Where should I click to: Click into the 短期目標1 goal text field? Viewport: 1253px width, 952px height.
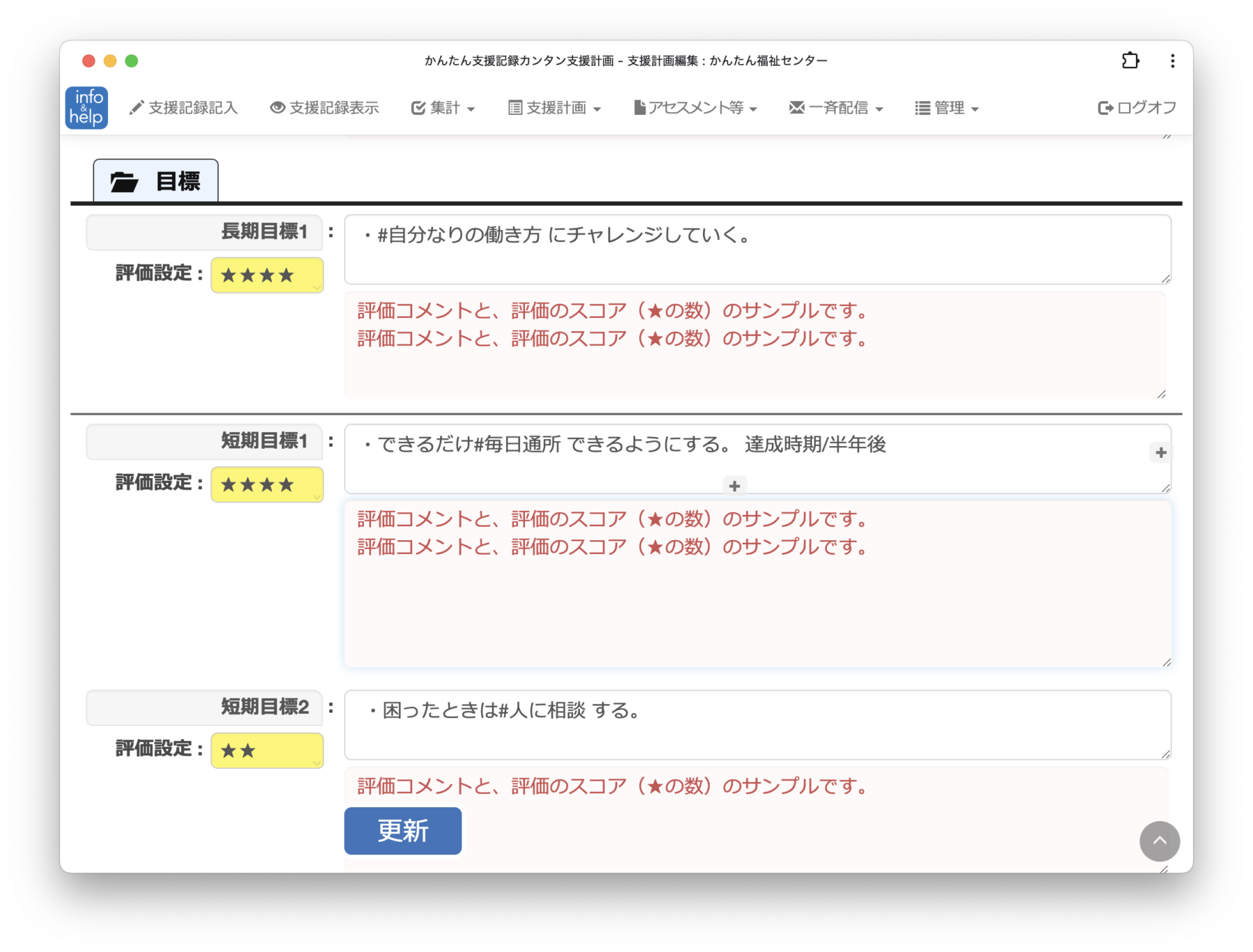pos(757,459)
